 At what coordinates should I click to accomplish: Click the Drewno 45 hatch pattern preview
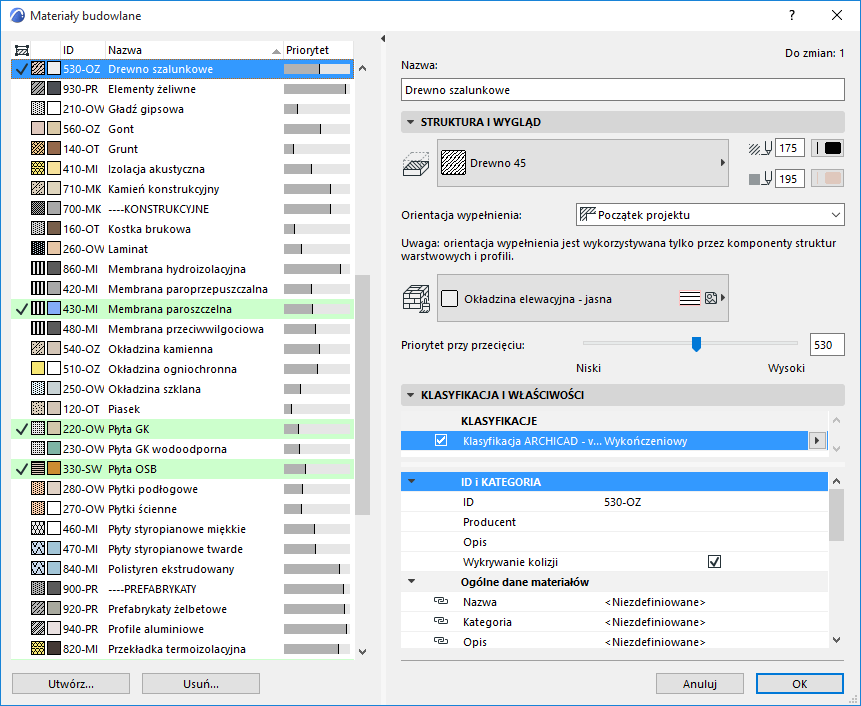tap(454, 163)
